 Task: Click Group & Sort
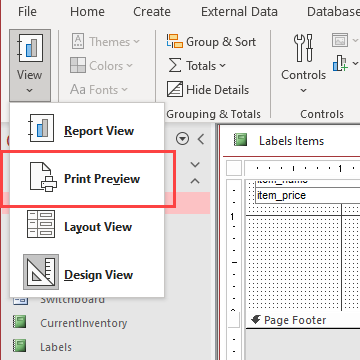pyautogui.click(x=211, y=42)
